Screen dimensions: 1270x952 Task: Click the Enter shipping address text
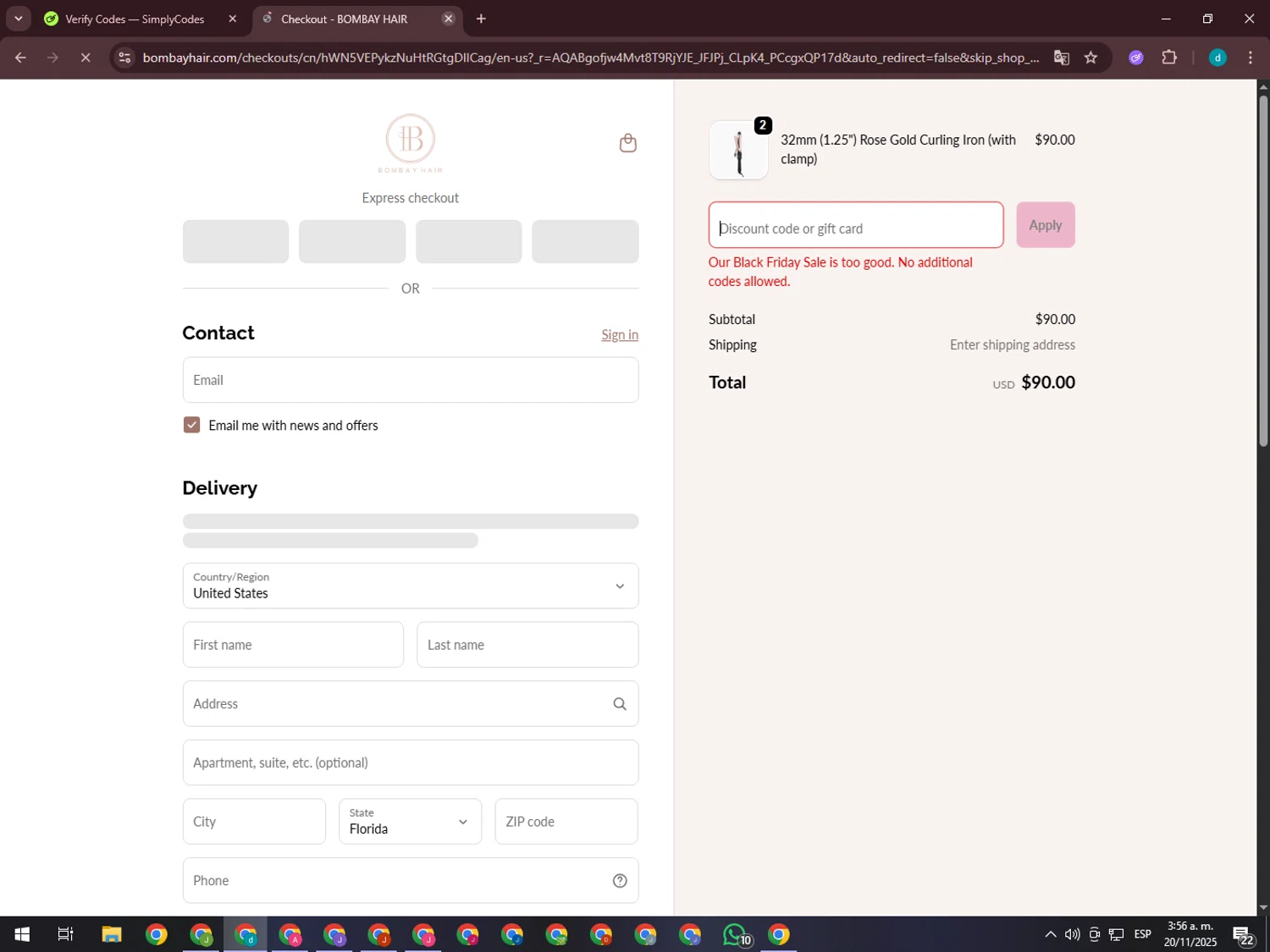click(x=1012, y=344)
